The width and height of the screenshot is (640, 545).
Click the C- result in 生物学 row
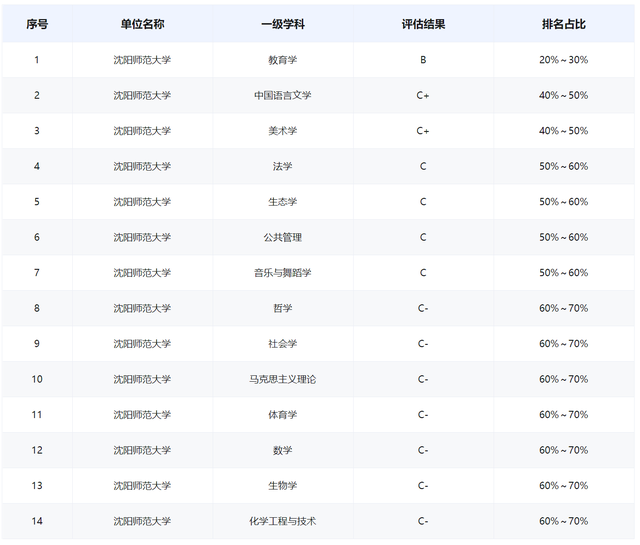click(423, 486)
